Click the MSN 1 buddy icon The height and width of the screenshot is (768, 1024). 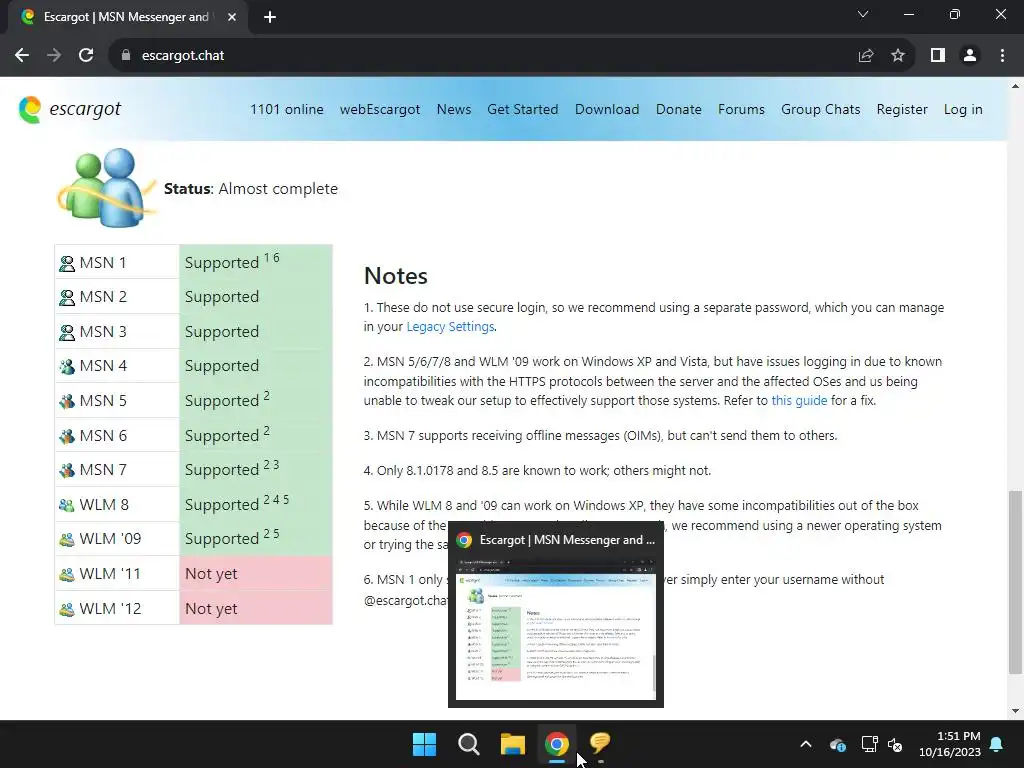click(67, 263)
